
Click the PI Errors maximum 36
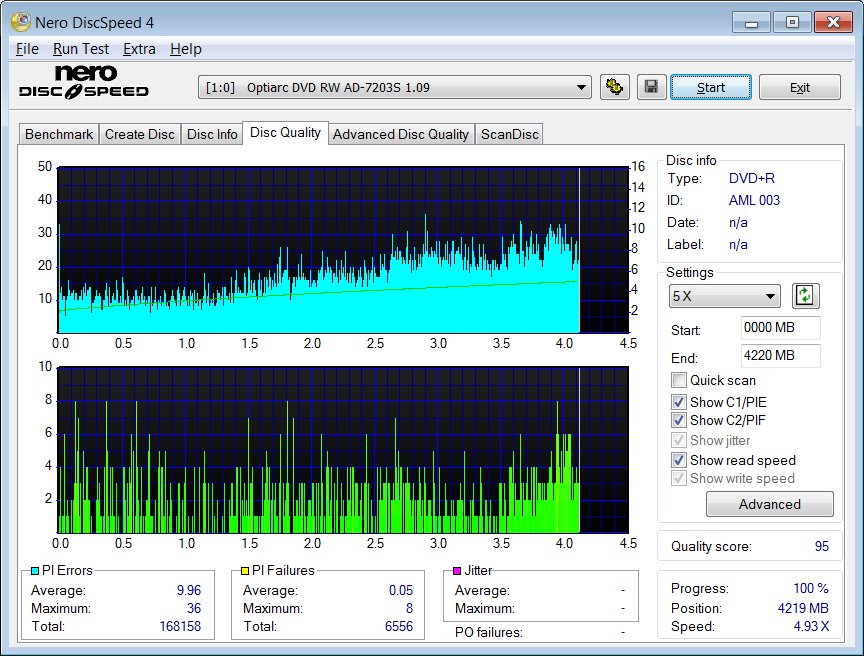point(194,608)
